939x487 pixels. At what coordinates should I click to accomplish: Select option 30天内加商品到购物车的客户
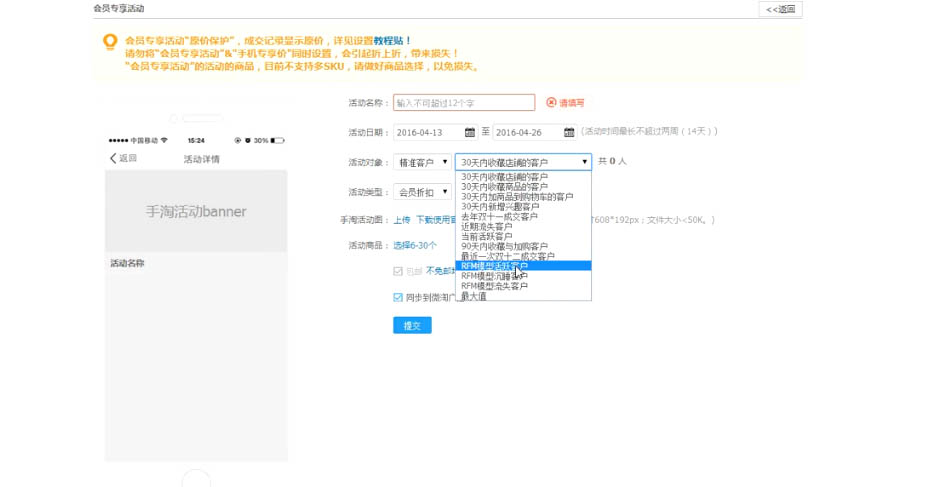523,196
